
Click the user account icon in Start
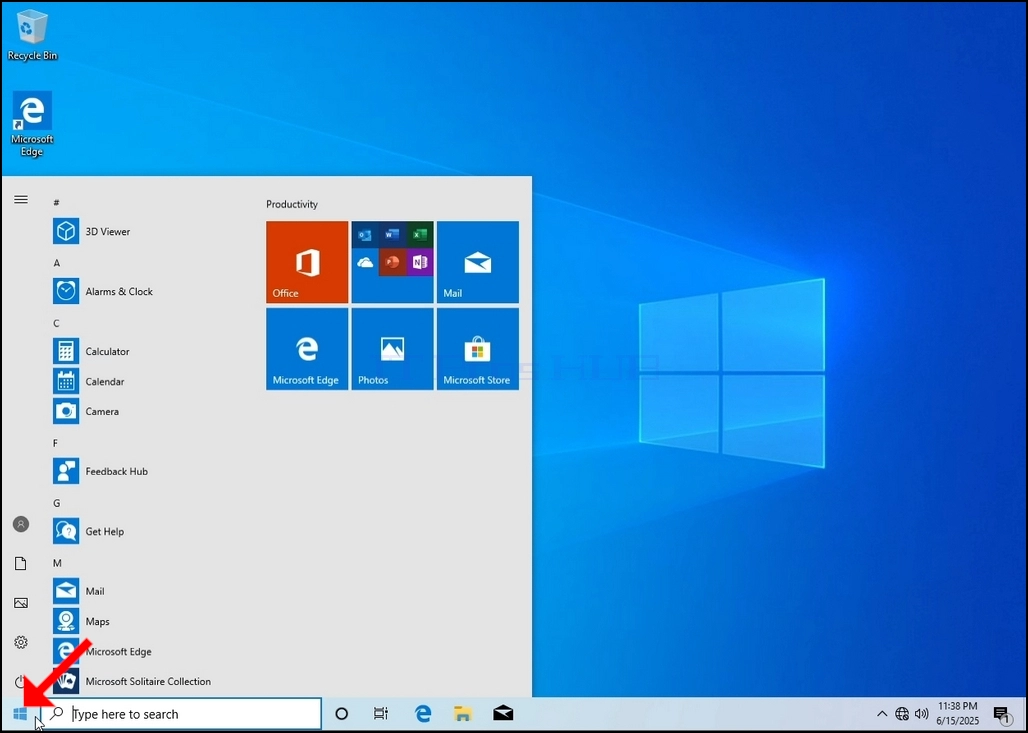coord(21,524)
